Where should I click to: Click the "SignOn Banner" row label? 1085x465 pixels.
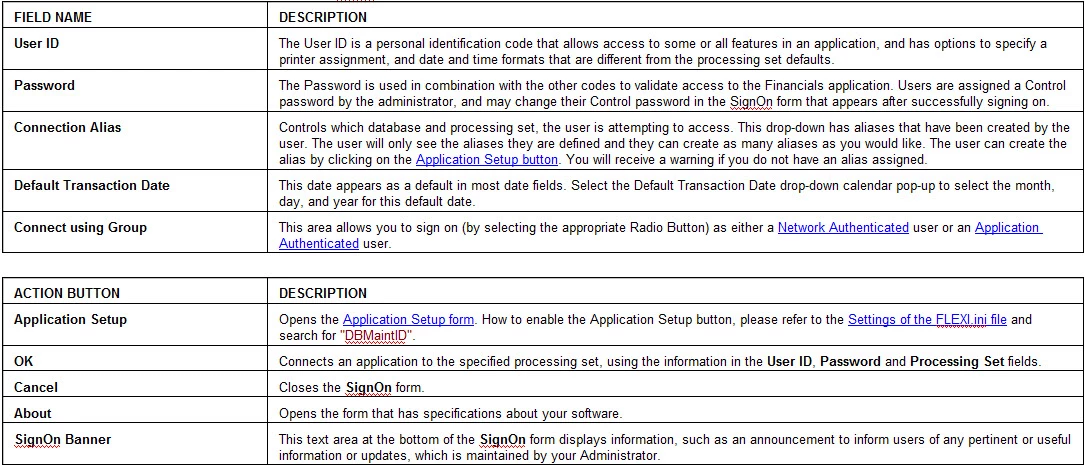click(x=62, y=439)
